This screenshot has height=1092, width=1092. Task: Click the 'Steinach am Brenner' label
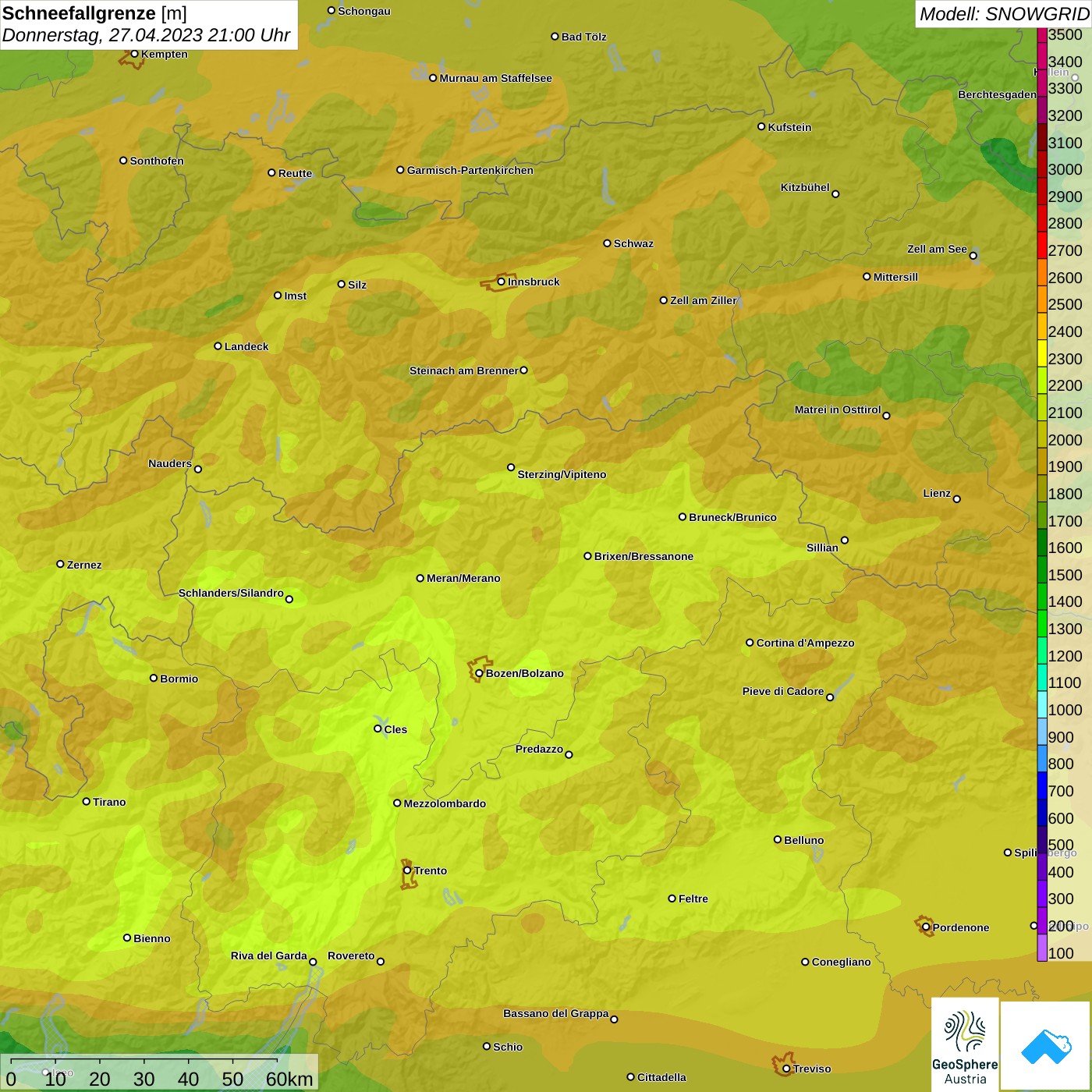[463, 370]
